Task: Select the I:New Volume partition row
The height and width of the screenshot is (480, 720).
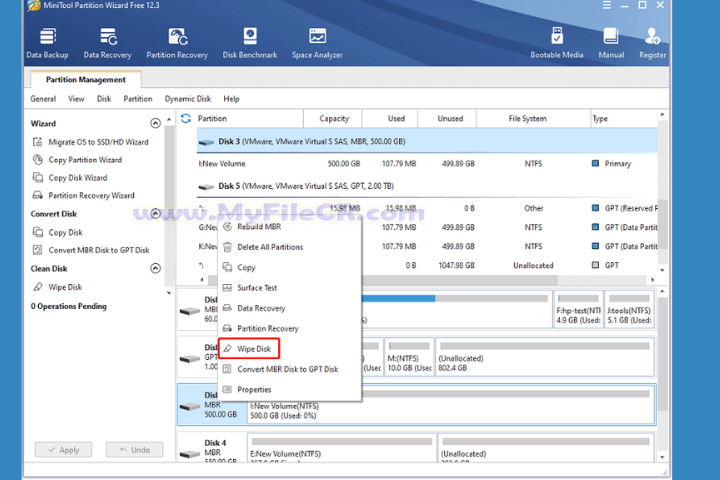Action: click(x=427, y=164)
